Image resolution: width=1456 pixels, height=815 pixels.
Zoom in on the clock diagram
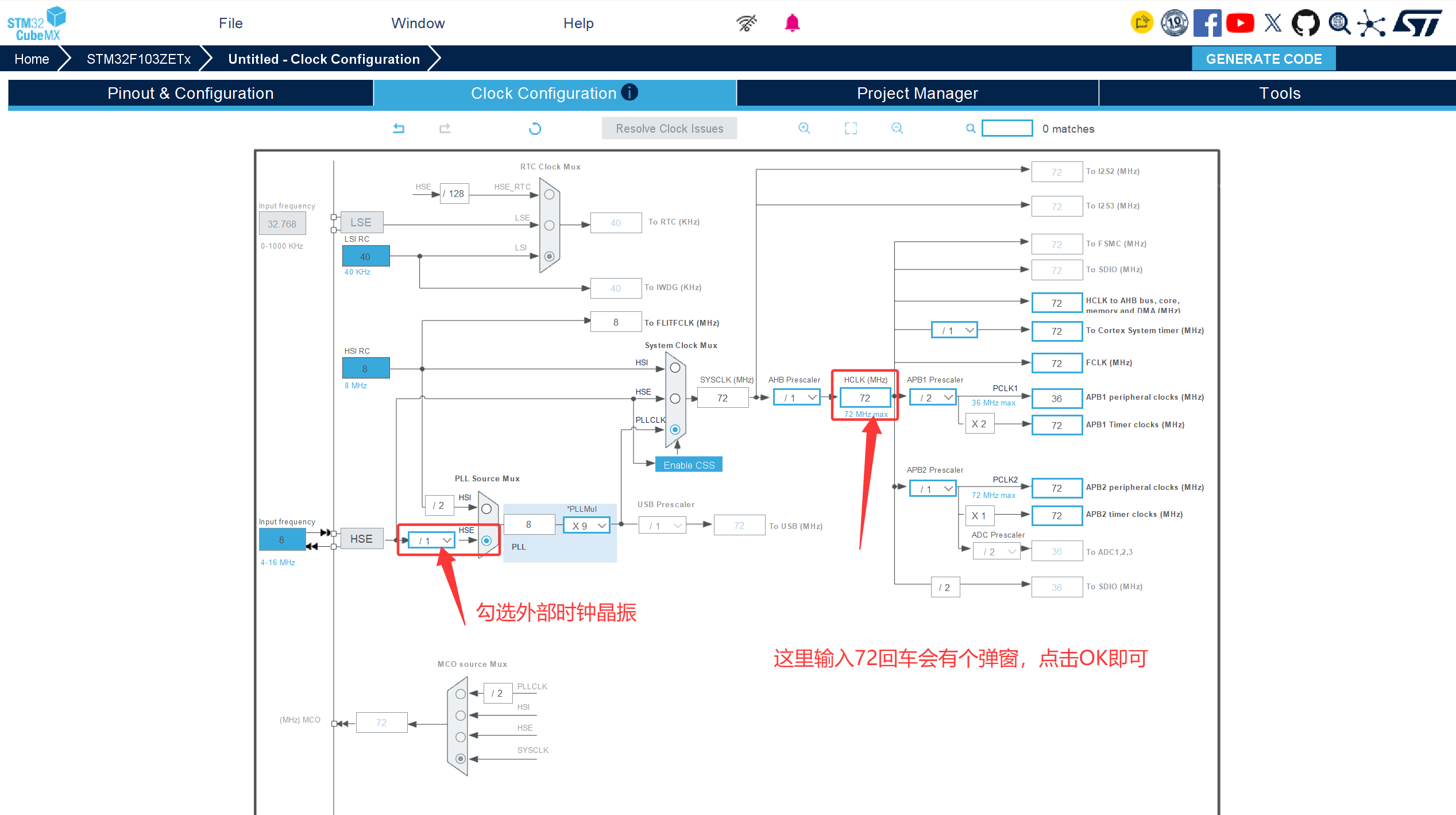pyautogui.click(x=804, y=129)
